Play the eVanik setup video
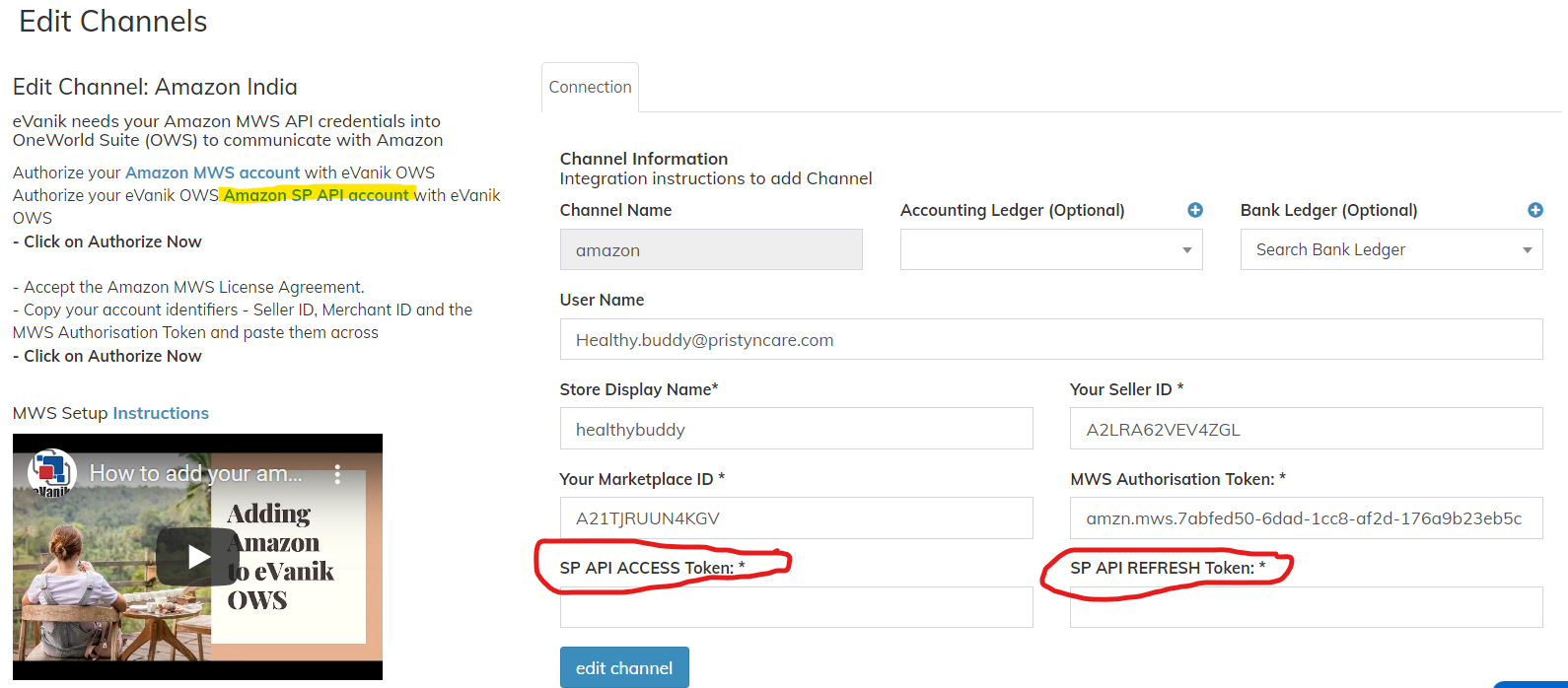This screenshot has height=688, width=1568. pos(198,557)
